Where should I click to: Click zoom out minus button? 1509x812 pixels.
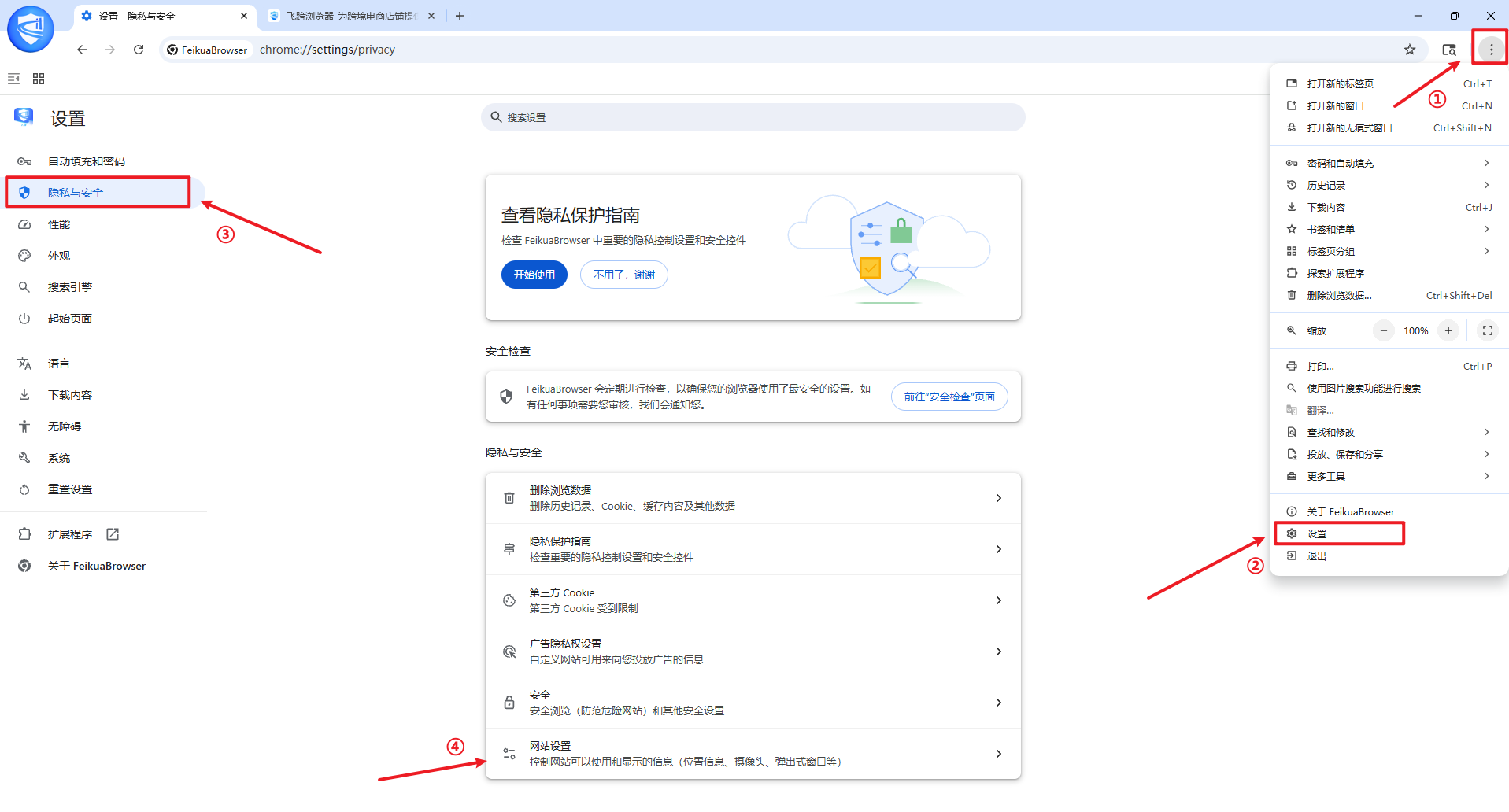pos(1383,330)
